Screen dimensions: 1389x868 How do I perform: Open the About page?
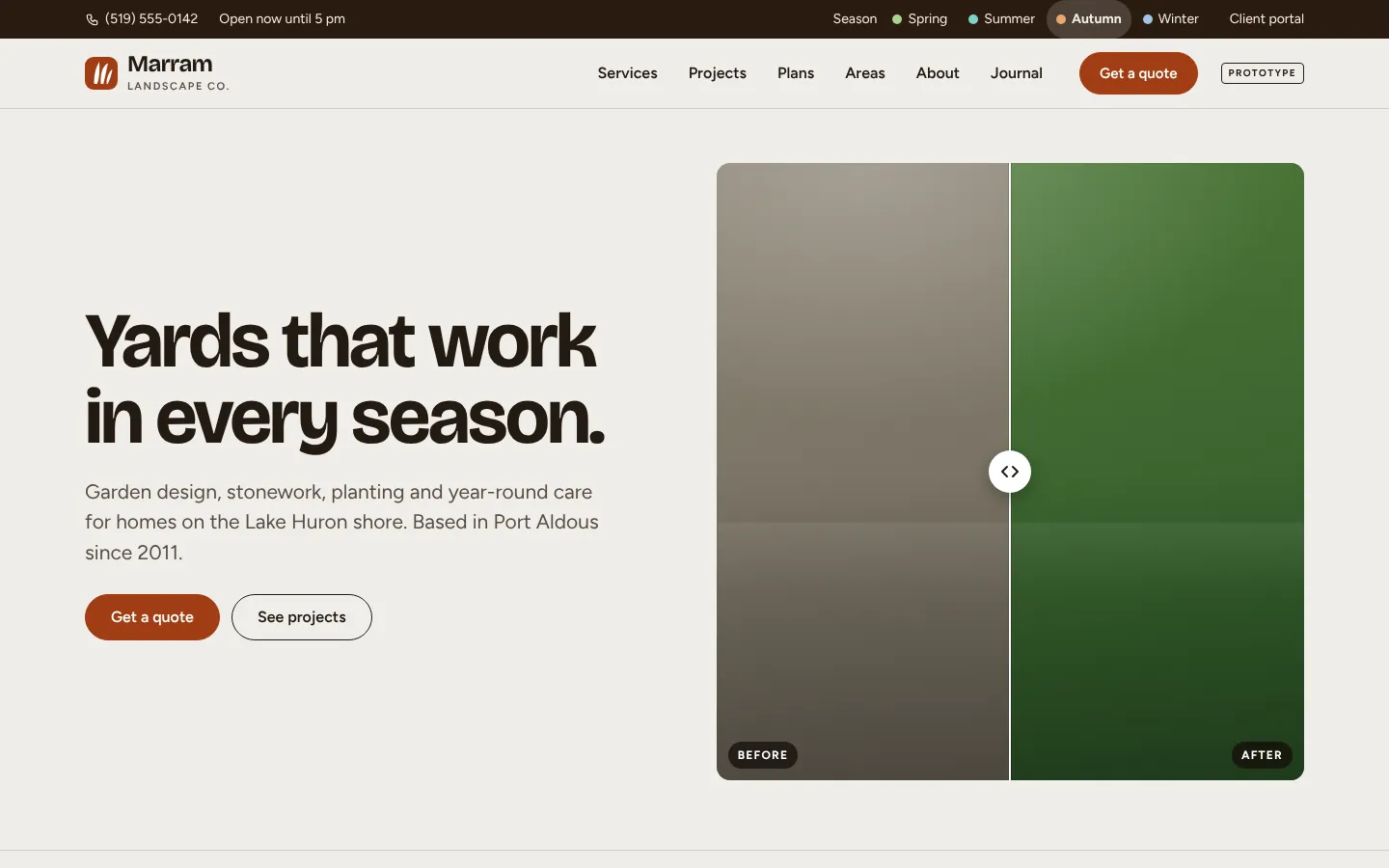point(938,73)
